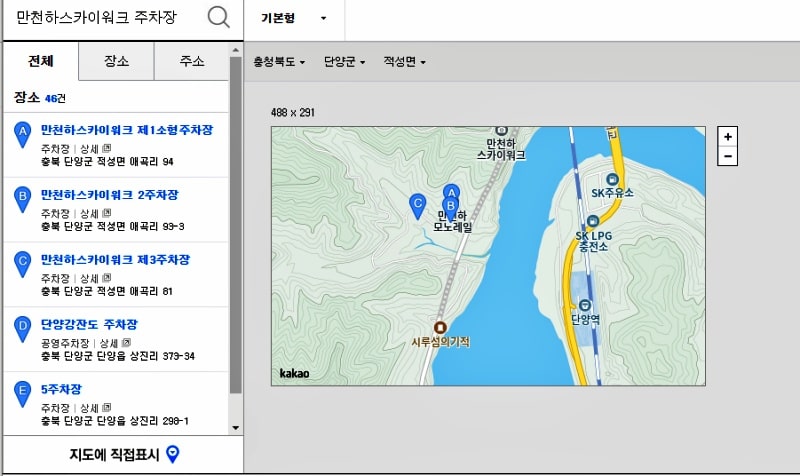This screenshot has height=476, width=800.
Task: Zoom out with the map minus button
Action: (x=728, y=156)
